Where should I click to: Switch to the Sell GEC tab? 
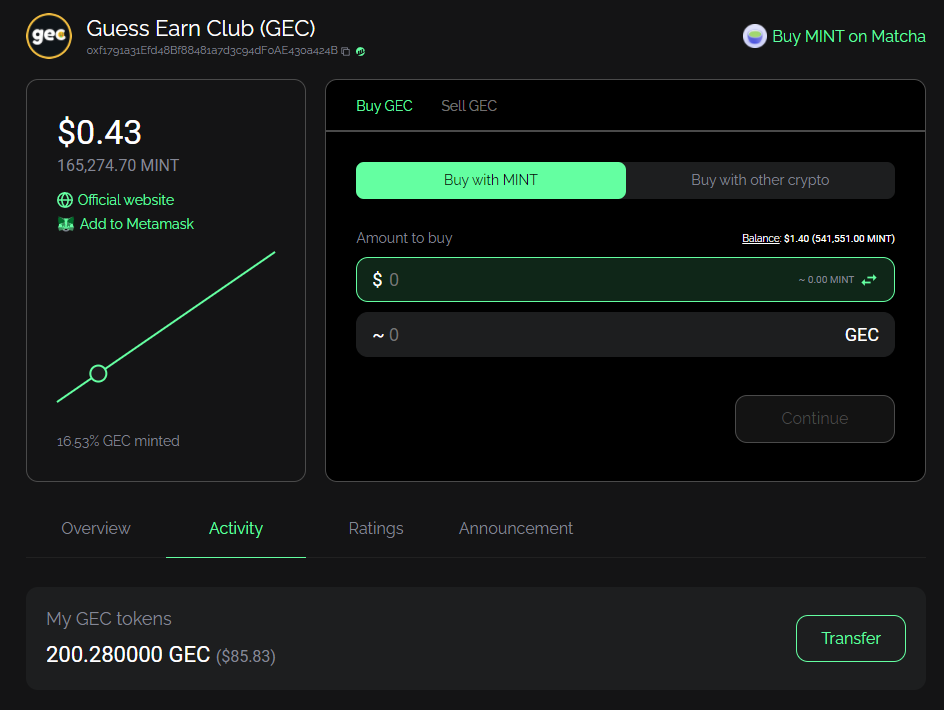click(x=469, y=106)
